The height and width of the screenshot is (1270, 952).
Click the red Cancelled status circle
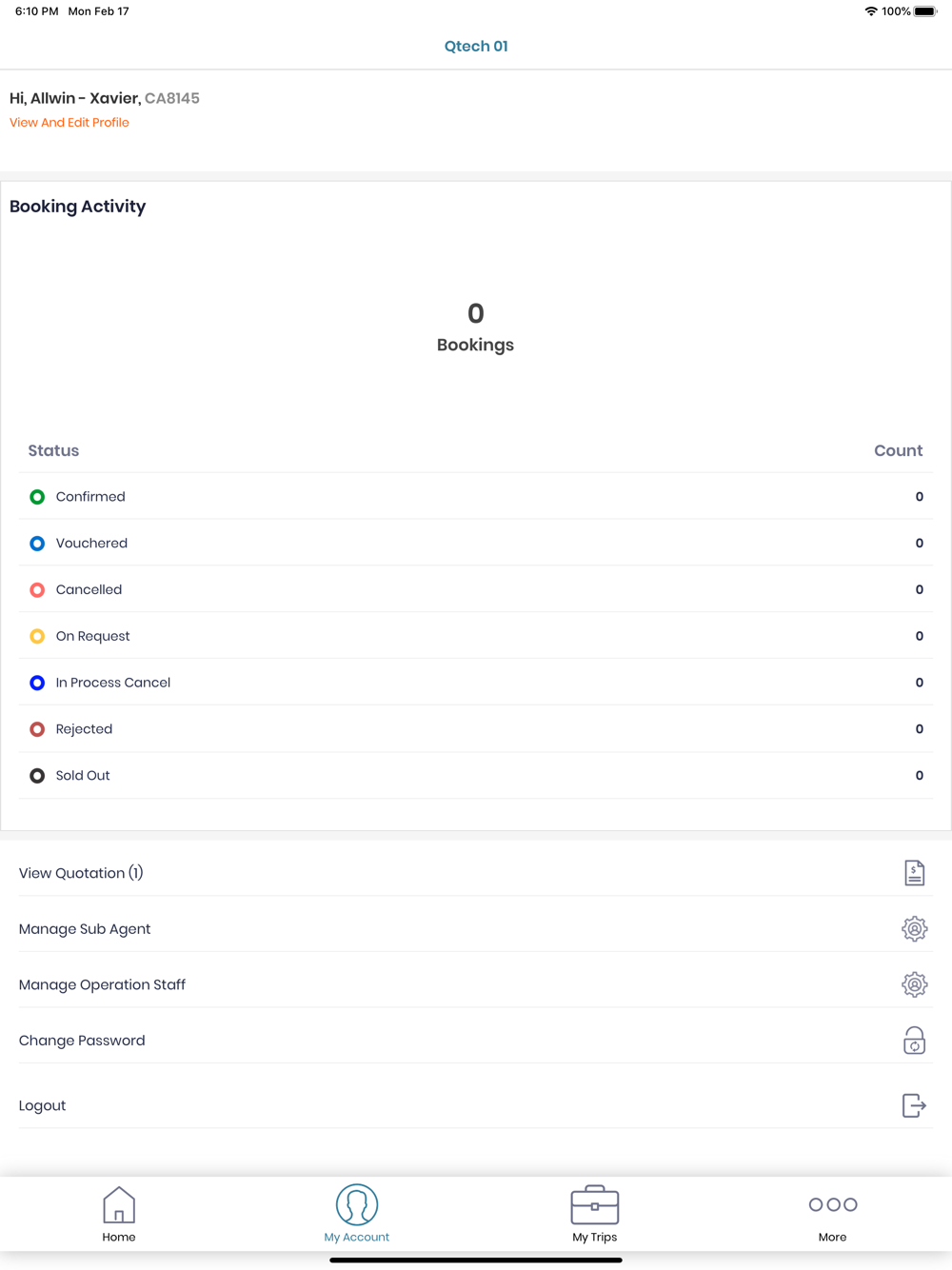click(x=37, y=590)
